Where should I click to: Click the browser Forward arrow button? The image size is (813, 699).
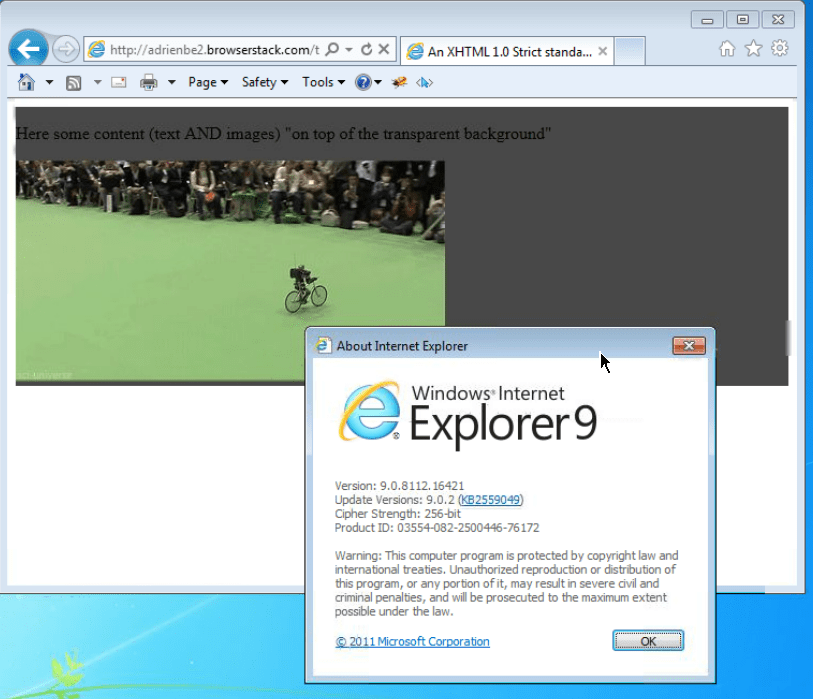[x=66, y=50]
